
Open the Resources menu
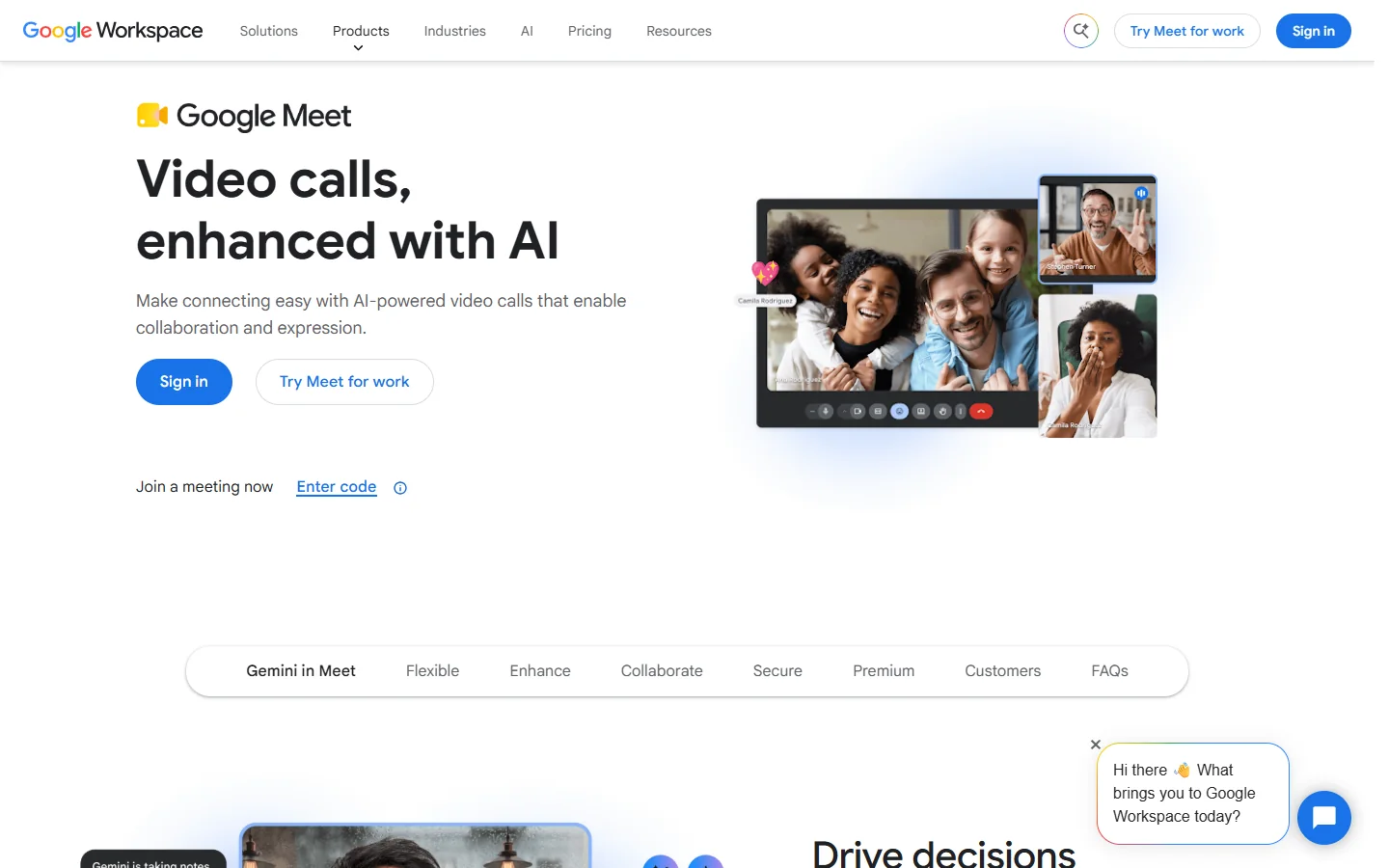point(679,31)
